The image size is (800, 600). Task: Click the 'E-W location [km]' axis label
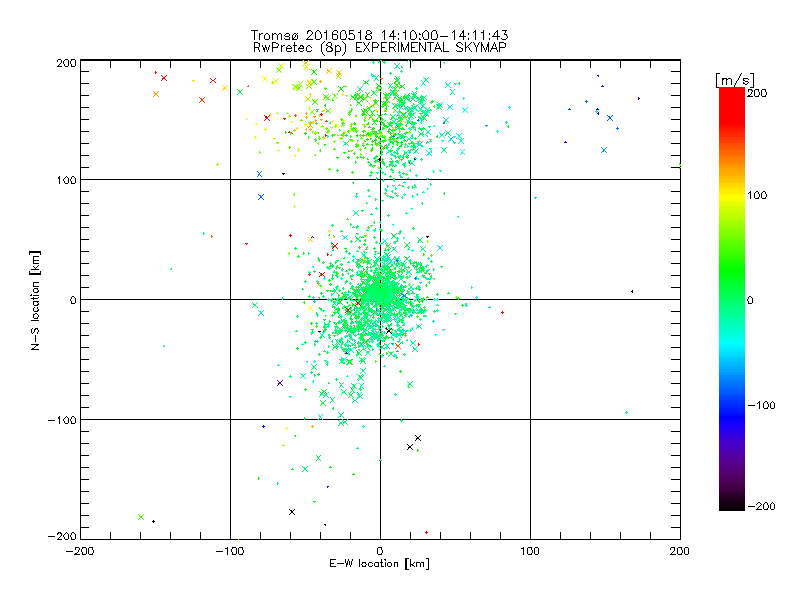[x=379, y=564]
